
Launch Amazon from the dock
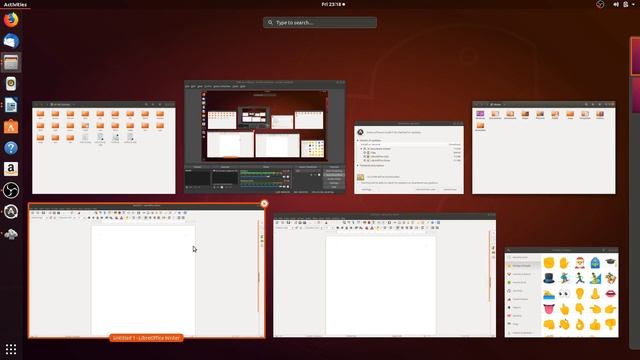pyautogui.click(x=11, y=169)
